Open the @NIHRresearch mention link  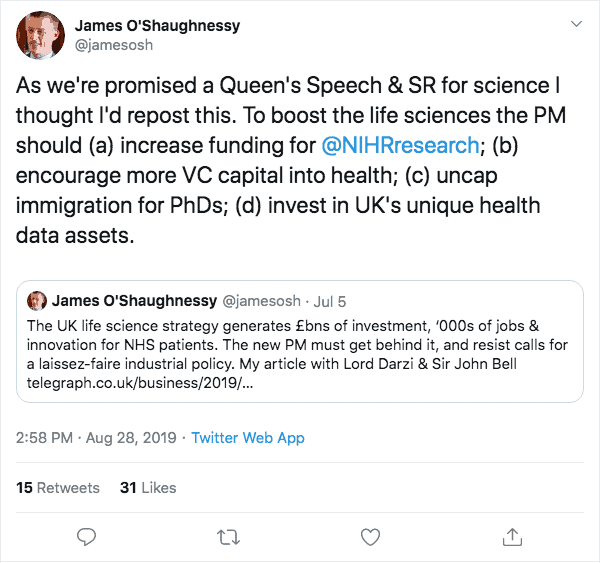point(402,145)
